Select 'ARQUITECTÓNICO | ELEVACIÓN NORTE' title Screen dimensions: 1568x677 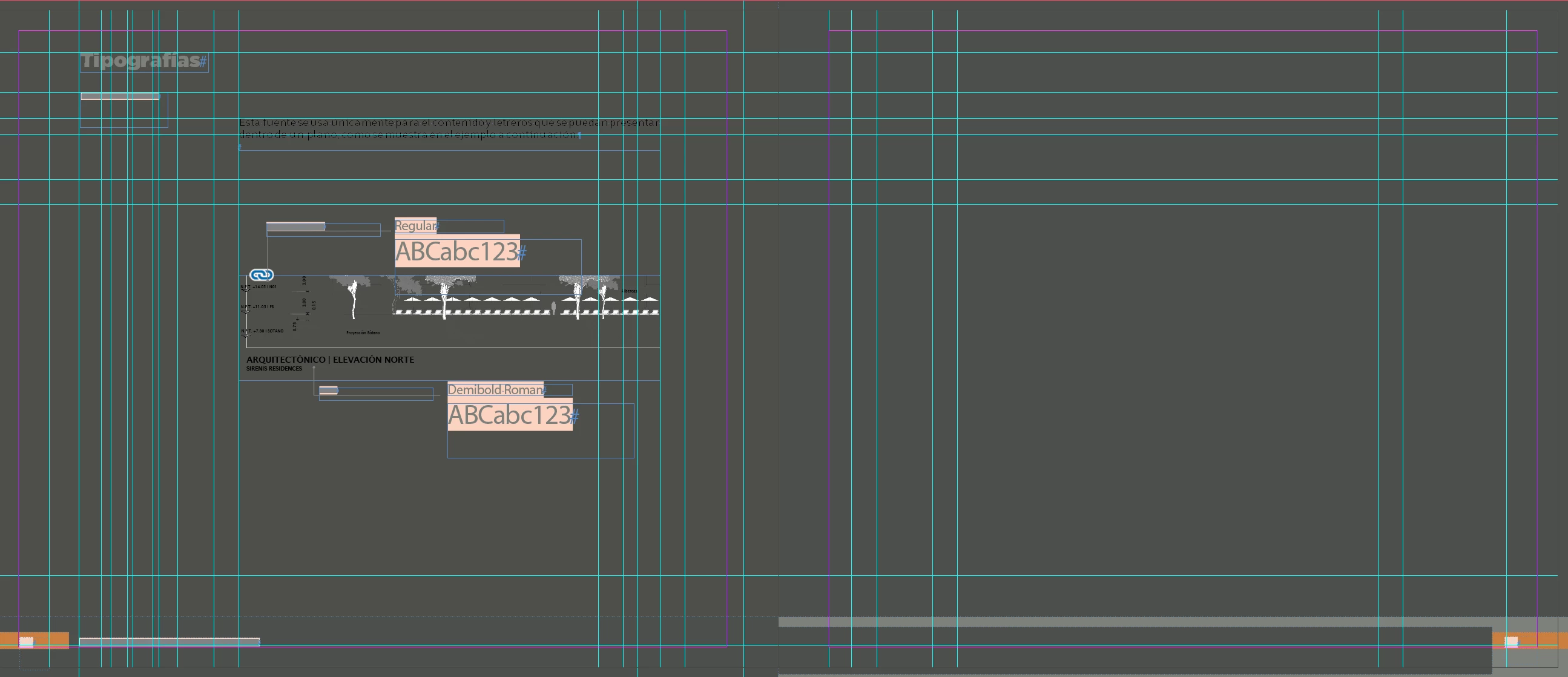point(330,360)
